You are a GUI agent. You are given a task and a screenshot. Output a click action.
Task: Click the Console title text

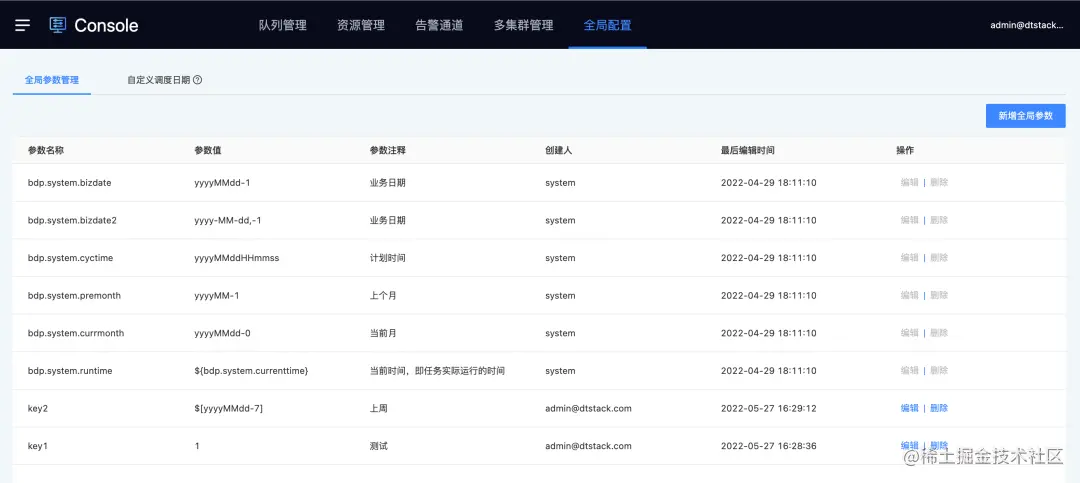pos(106,25)
